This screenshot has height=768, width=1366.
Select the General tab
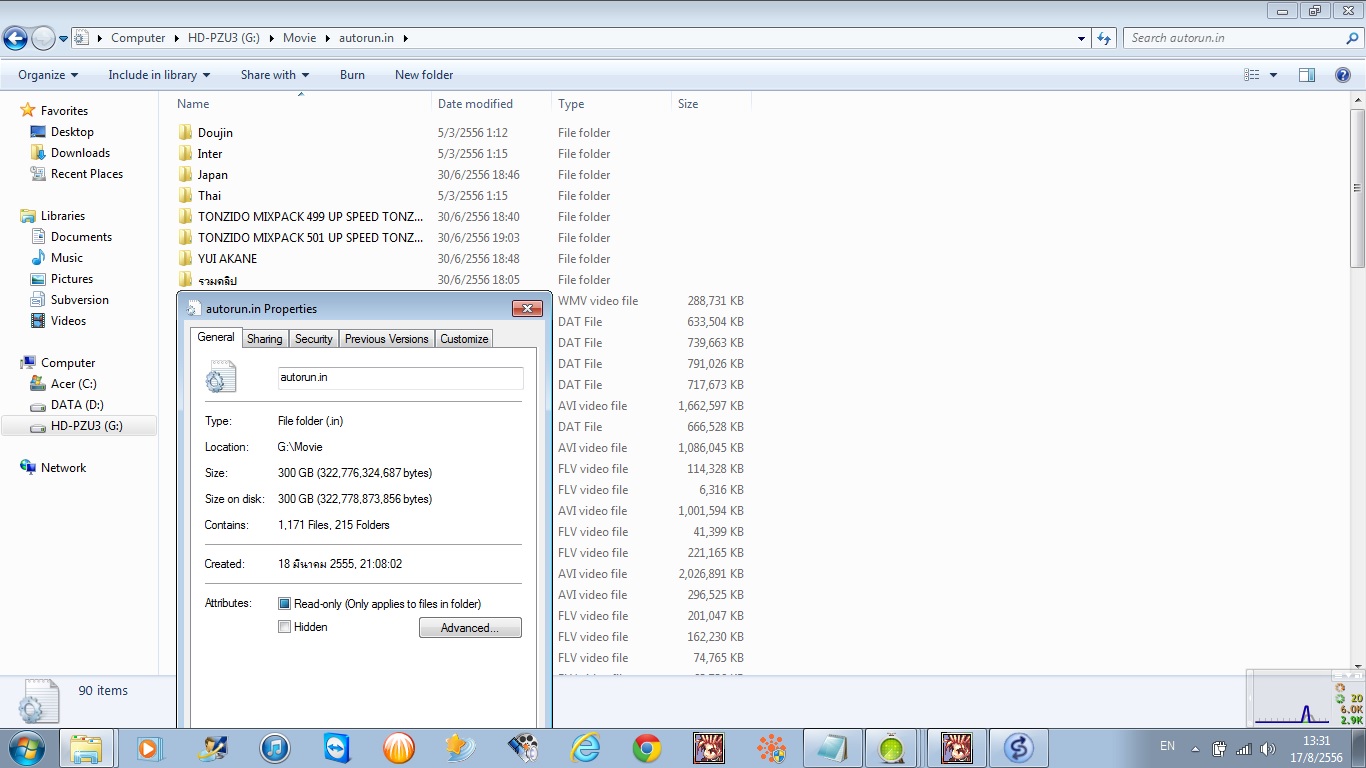216,337
